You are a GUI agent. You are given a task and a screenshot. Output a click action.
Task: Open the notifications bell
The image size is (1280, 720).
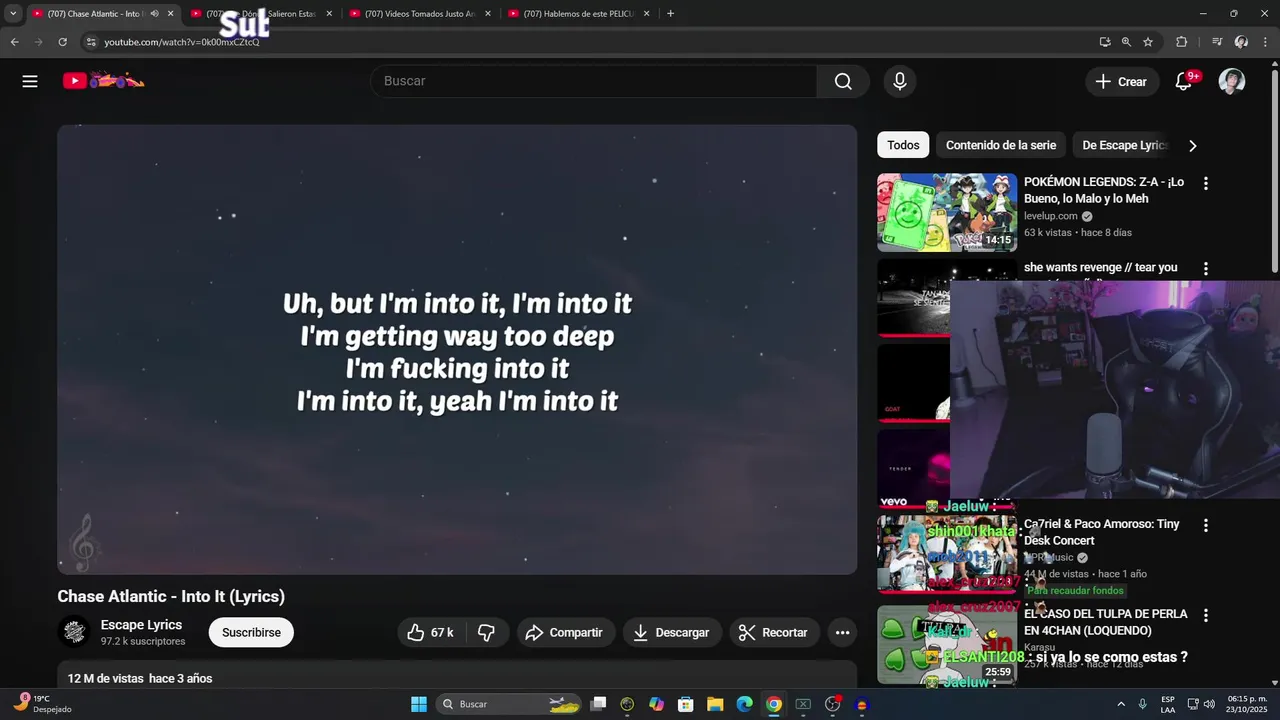[1183, 82]
